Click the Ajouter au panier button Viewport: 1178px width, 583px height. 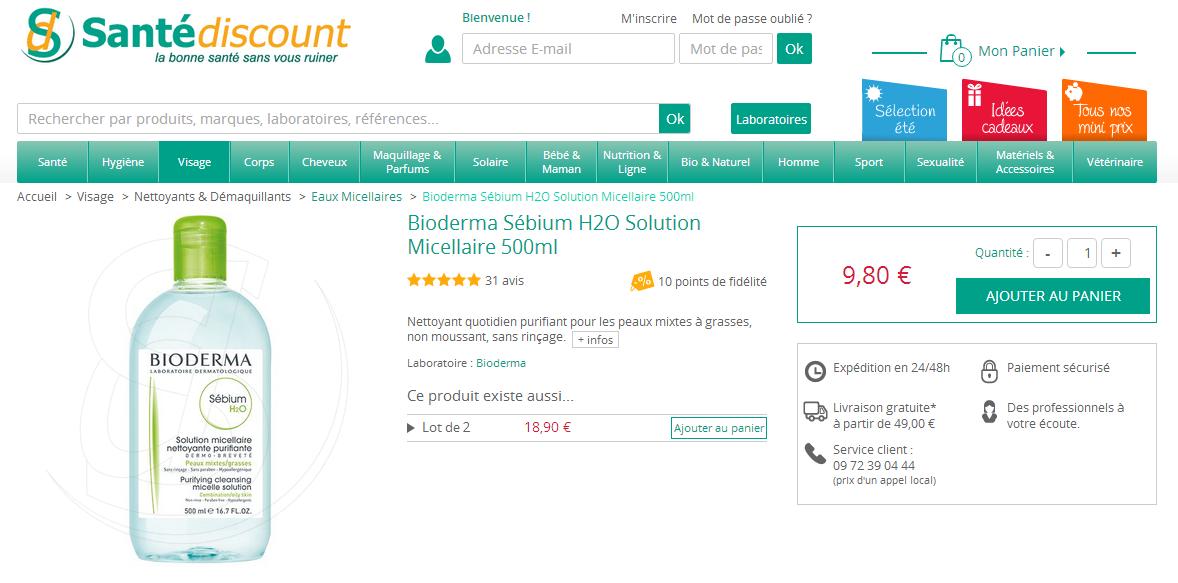tap(1052, 296)
